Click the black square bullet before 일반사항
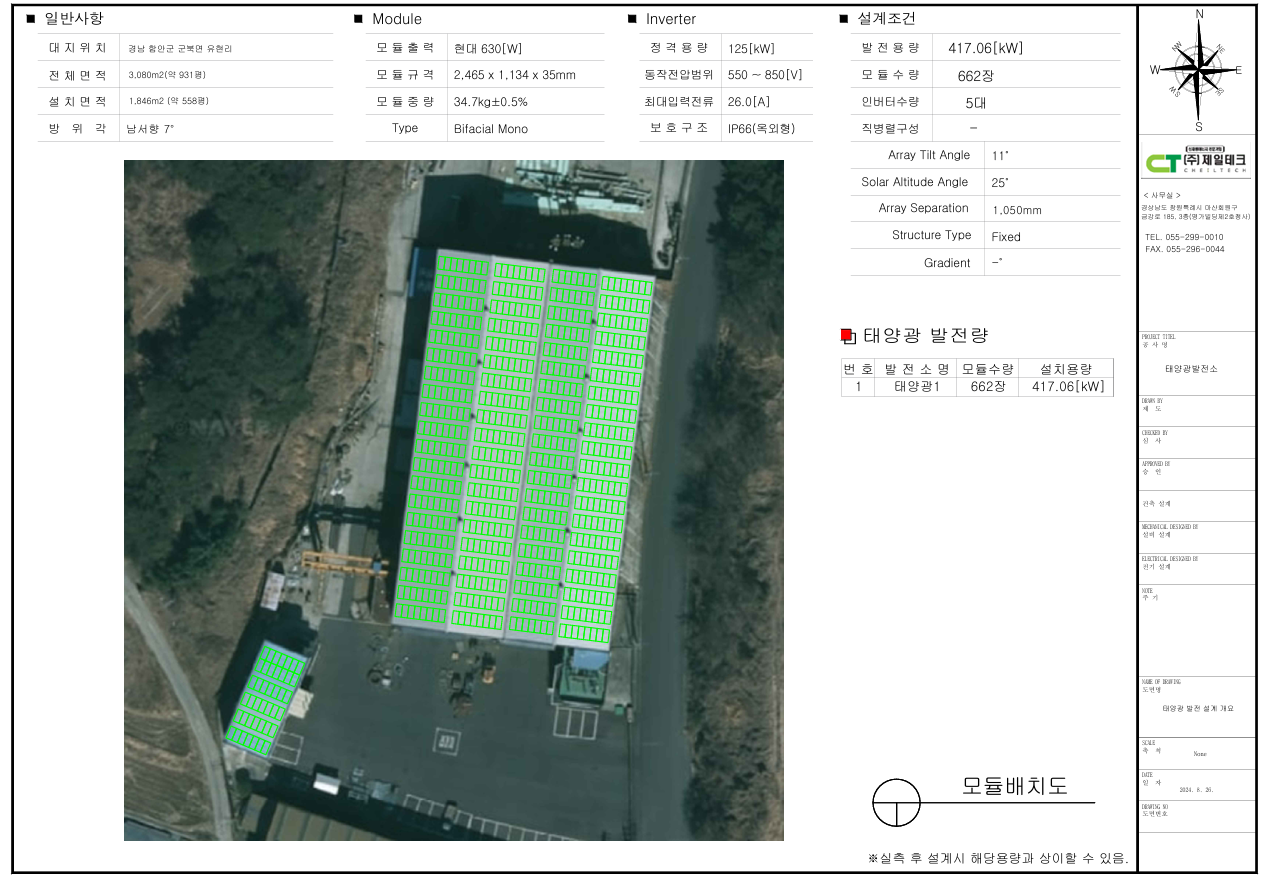The height and width of the screenshot is (880, 1267). pyautogui.click(x=30, y=19)
